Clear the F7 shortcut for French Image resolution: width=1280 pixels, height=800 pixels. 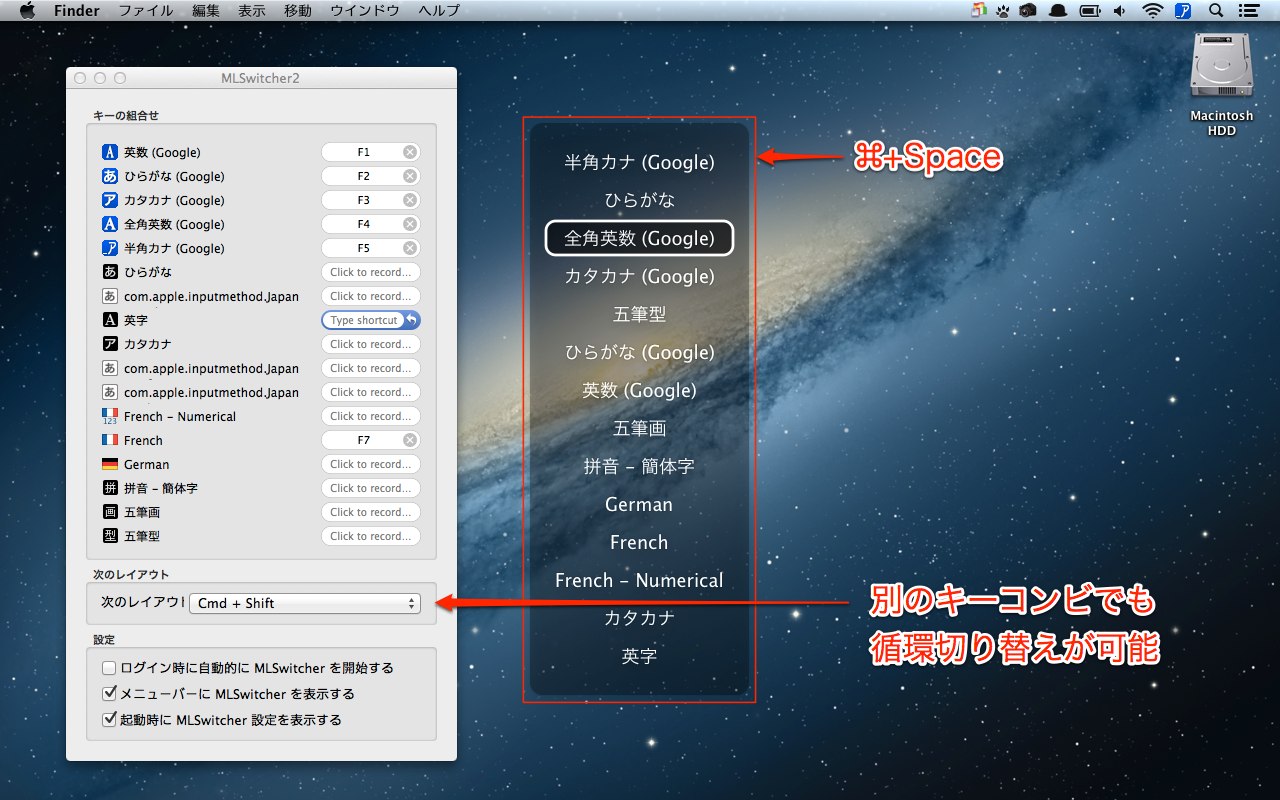click(410, 440)
